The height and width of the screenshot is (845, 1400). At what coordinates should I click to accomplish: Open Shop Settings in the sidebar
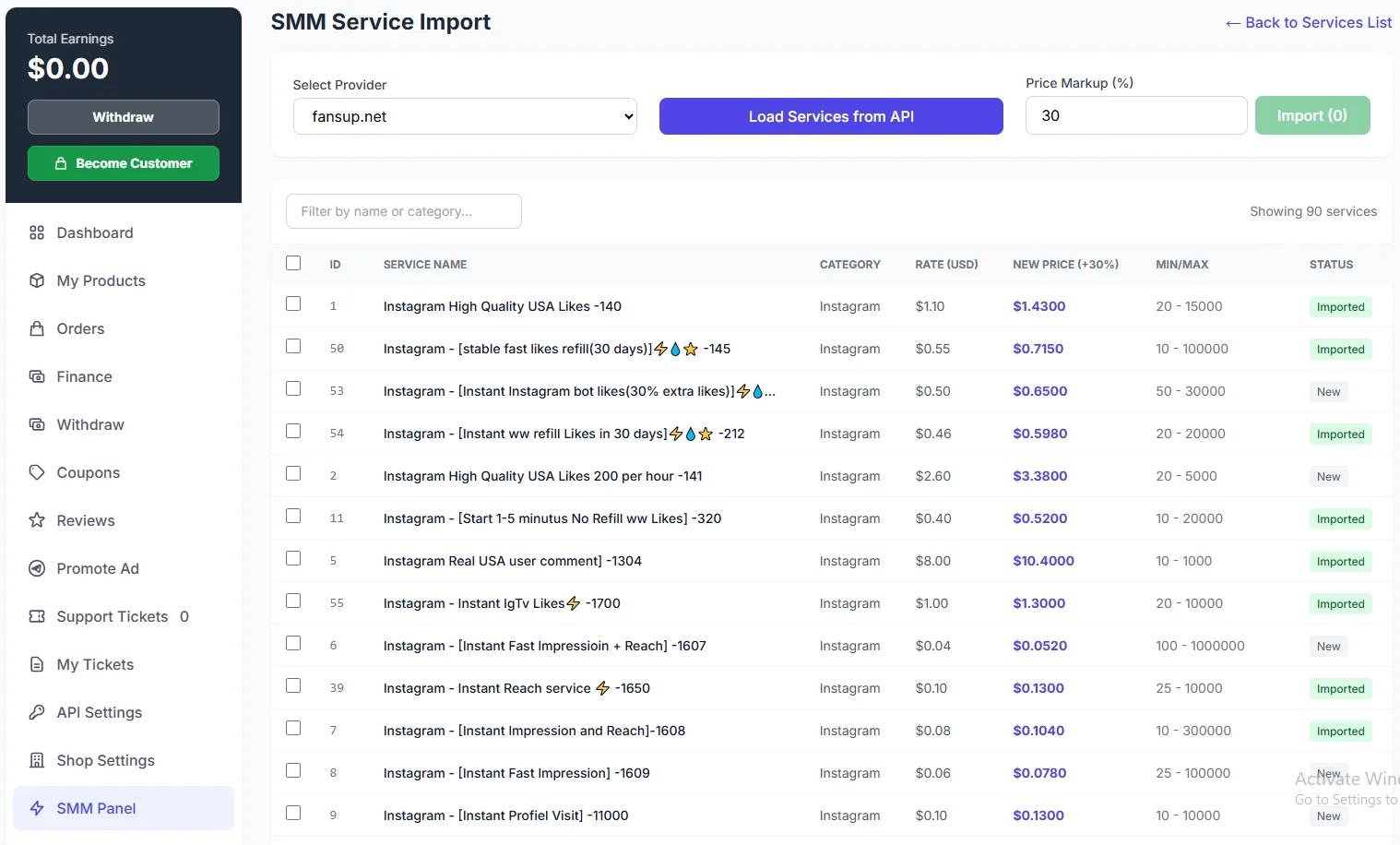[x=105, y=760]
